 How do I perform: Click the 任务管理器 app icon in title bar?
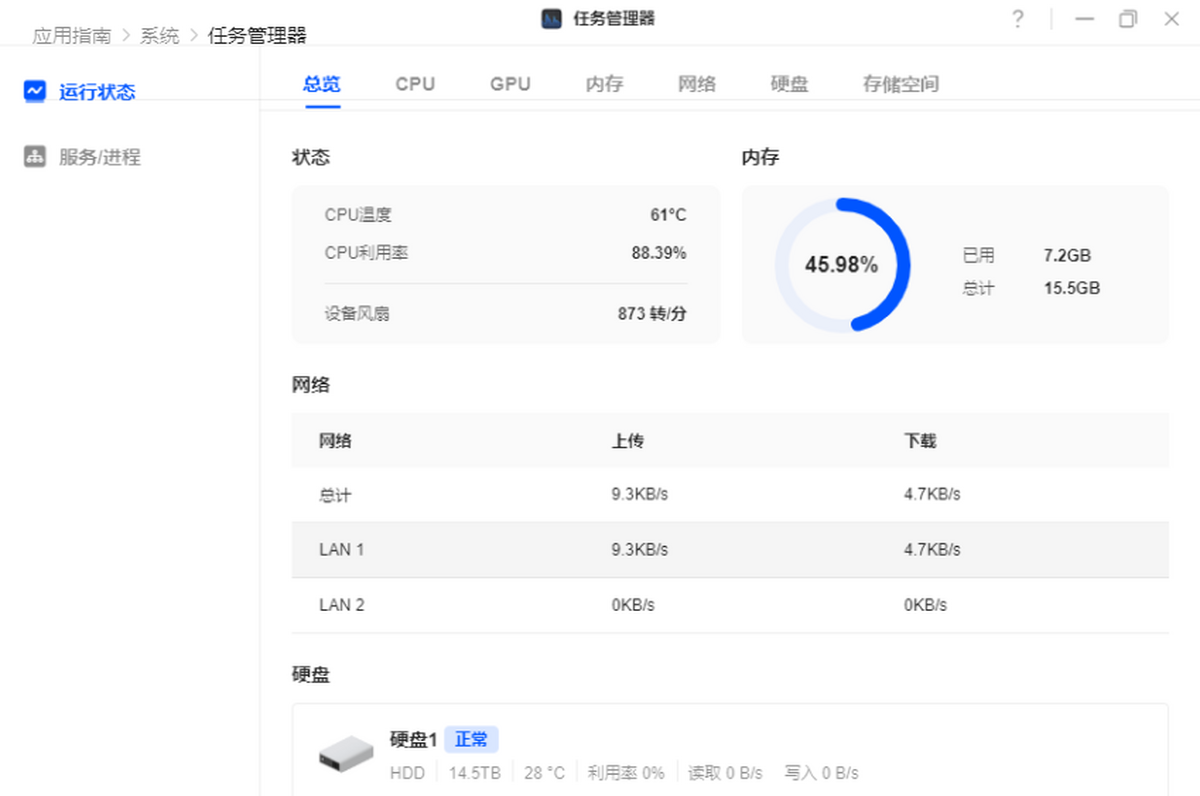550,18
